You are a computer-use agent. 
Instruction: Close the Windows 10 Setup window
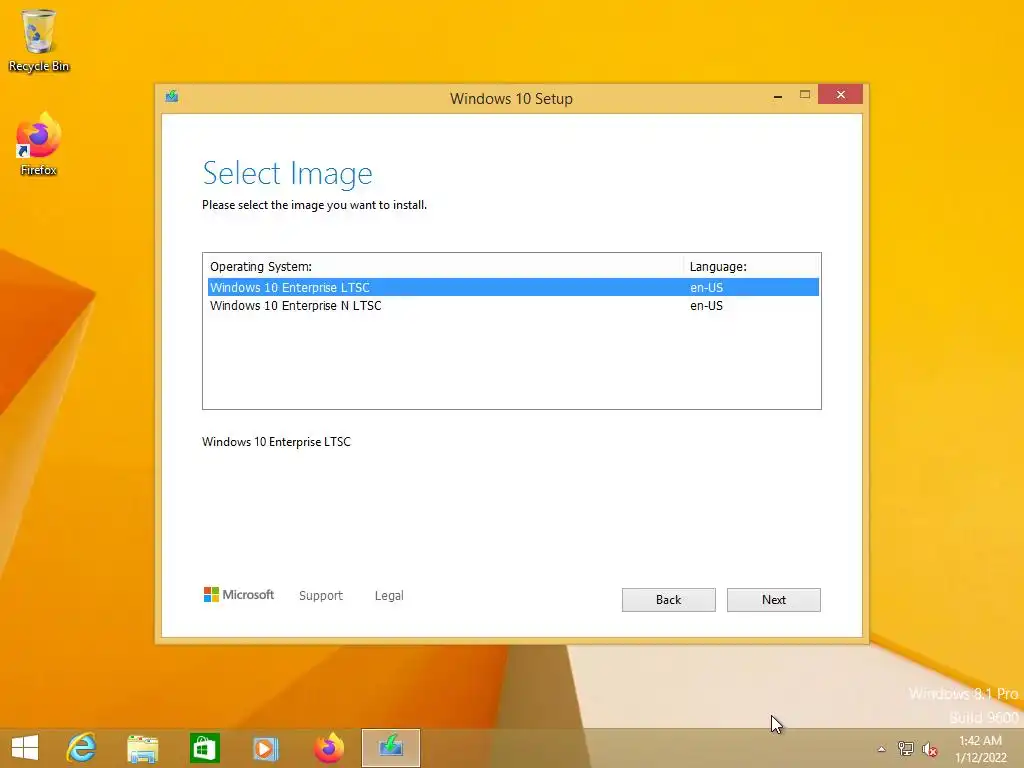[x=840, y=95]
